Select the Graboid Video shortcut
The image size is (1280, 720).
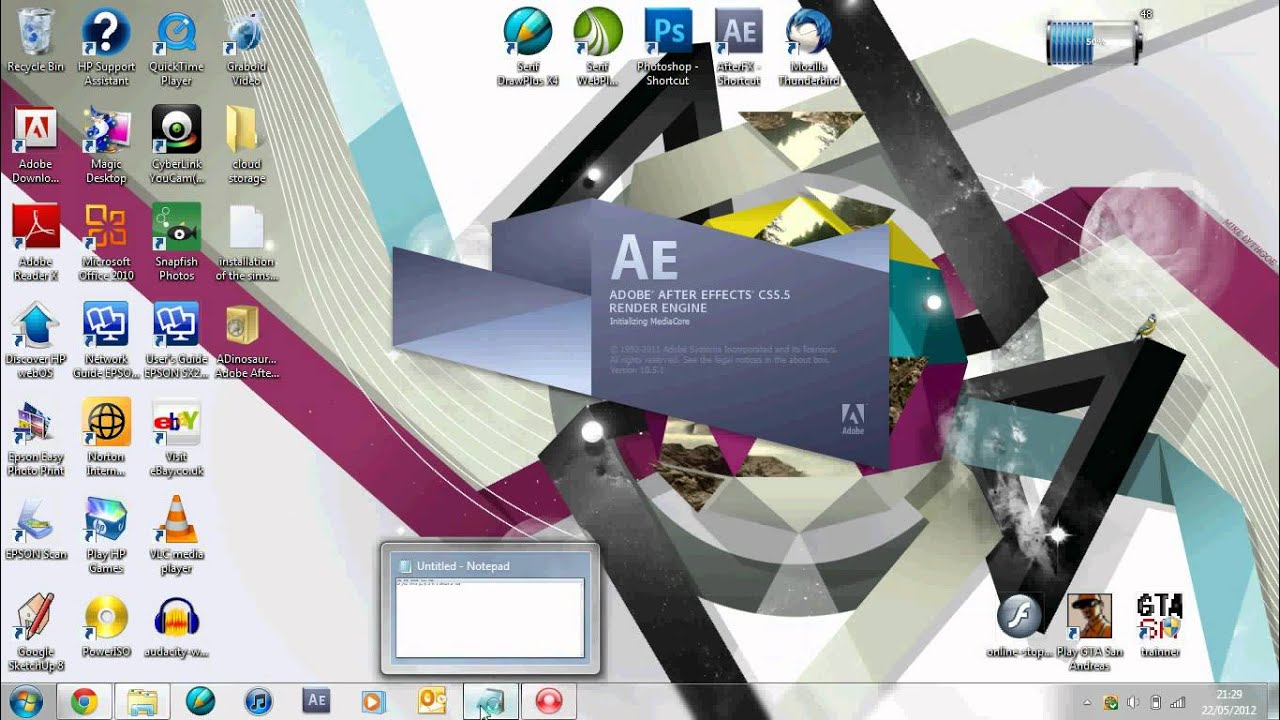coord(246,47)
